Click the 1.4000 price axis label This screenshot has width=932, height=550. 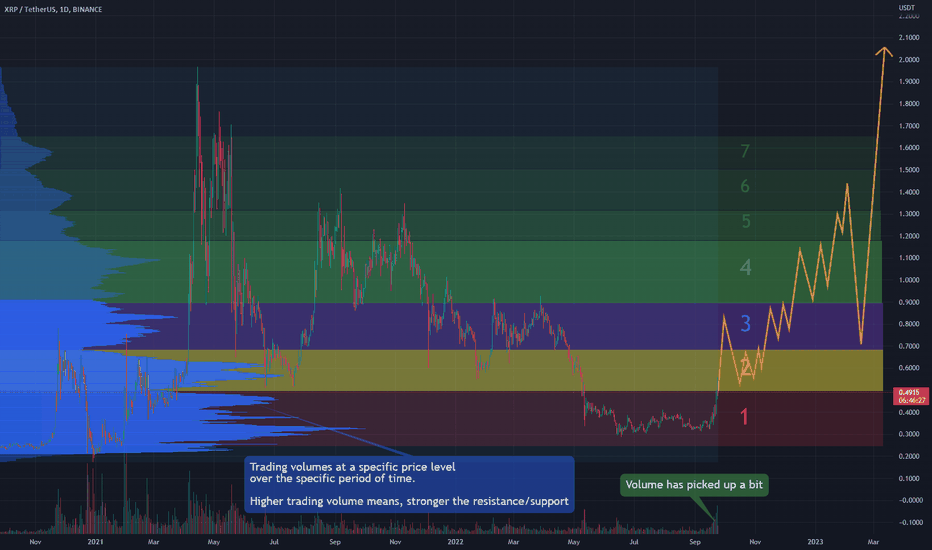(x=909, y=192)
